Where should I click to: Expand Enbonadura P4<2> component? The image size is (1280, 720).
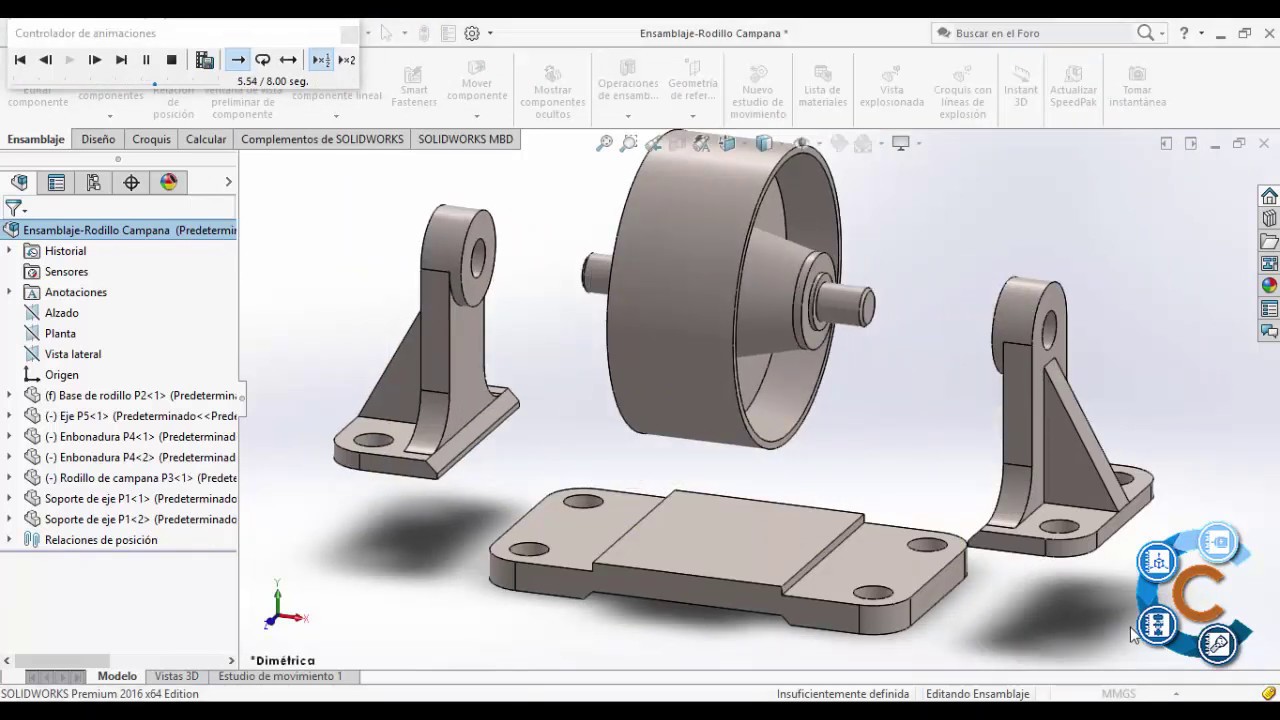point(9,457)
